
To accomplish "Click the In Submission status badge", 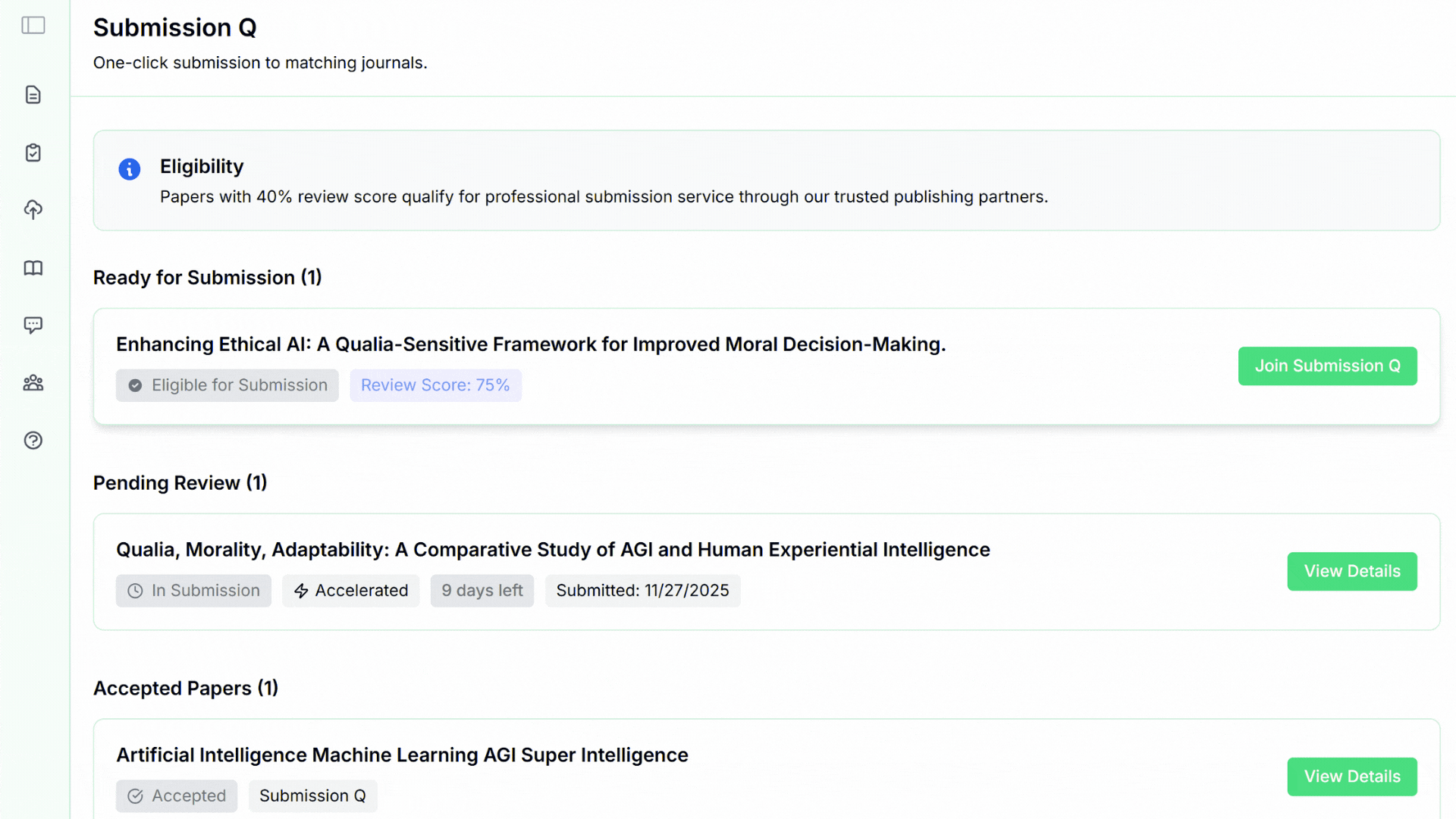I will [193, 591].
